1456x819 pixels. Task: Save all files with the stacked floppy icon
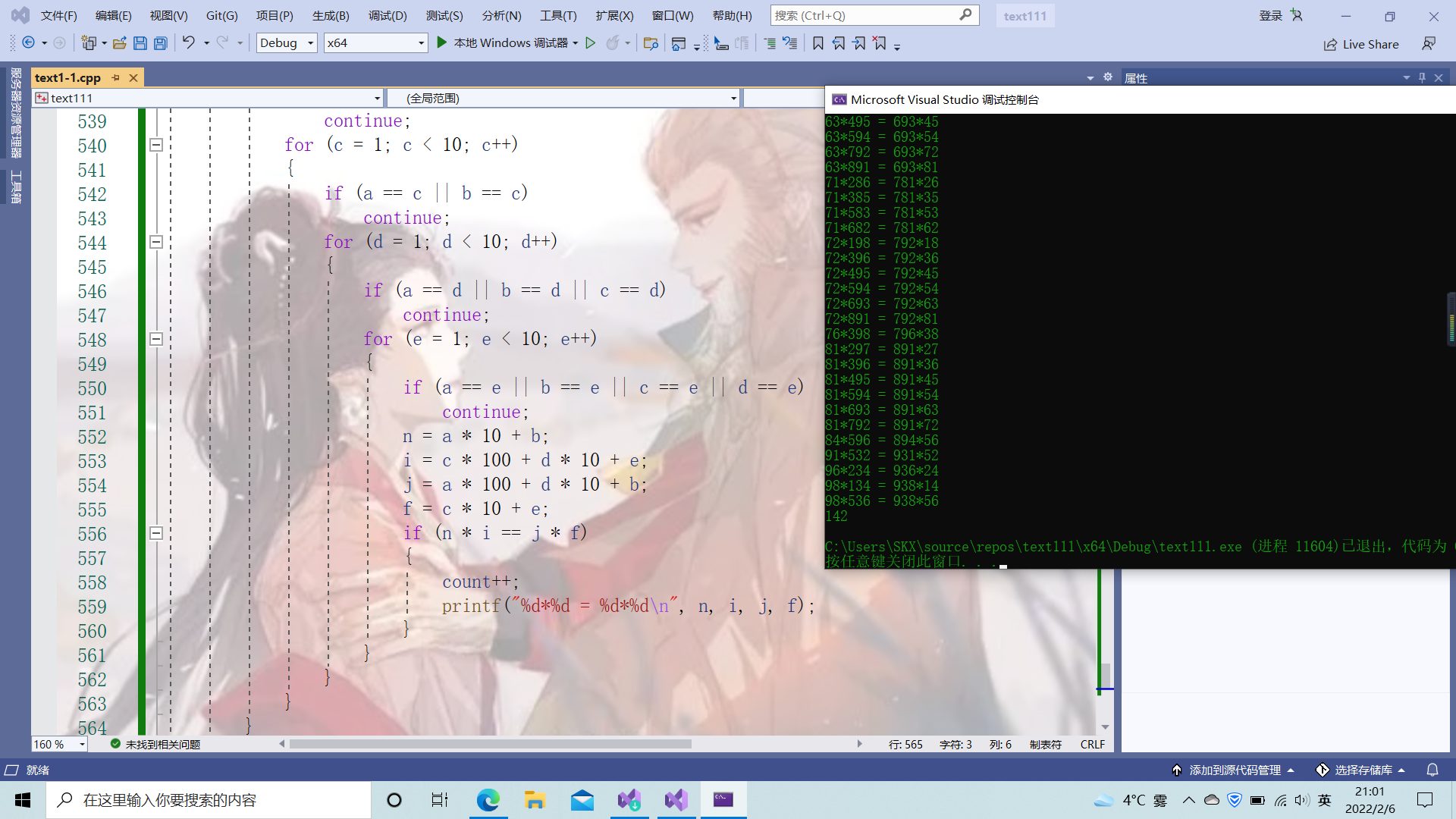(x=160, y=43)
